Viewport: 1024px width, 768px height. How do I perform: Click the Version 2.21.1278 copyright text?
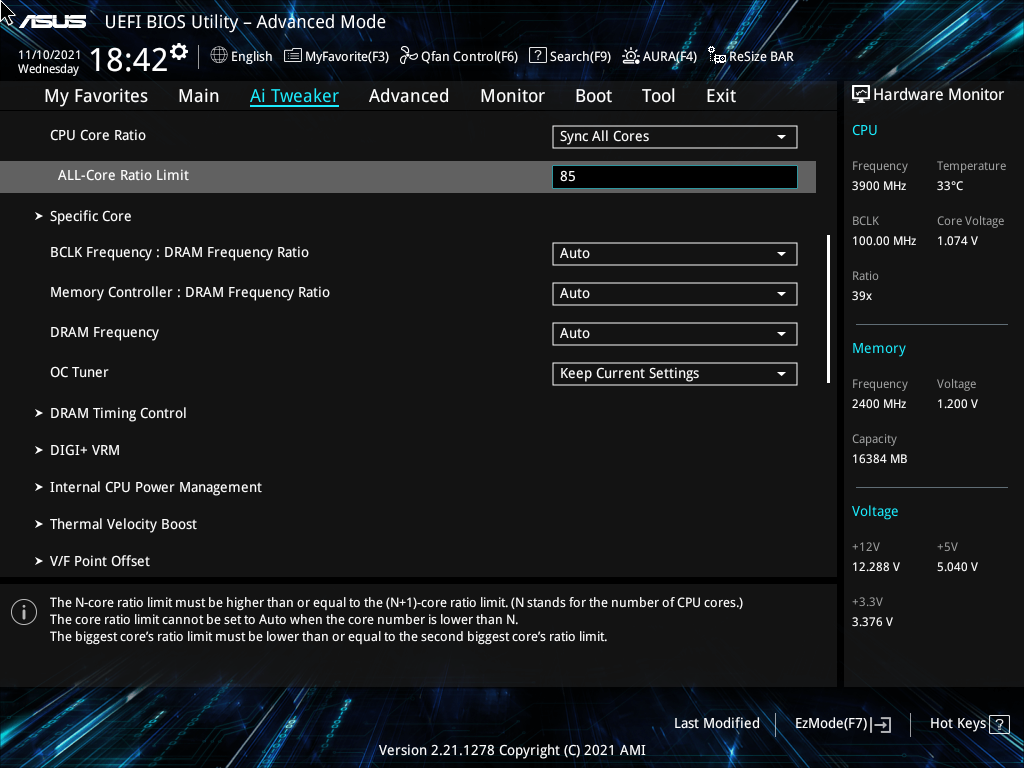point(512,750)
